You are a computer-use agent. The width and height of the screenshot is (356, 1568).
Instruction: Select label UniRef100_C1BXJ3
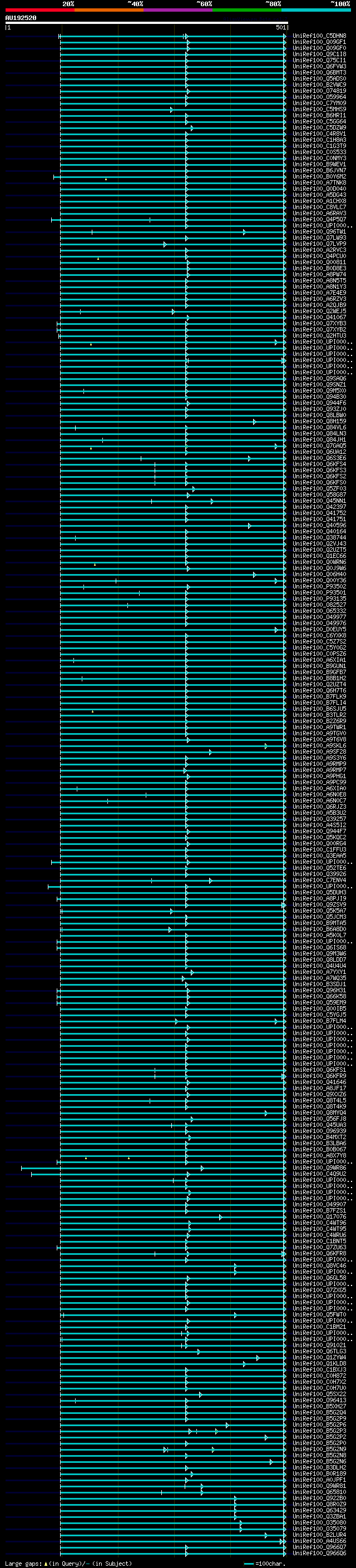(319, 1370)
